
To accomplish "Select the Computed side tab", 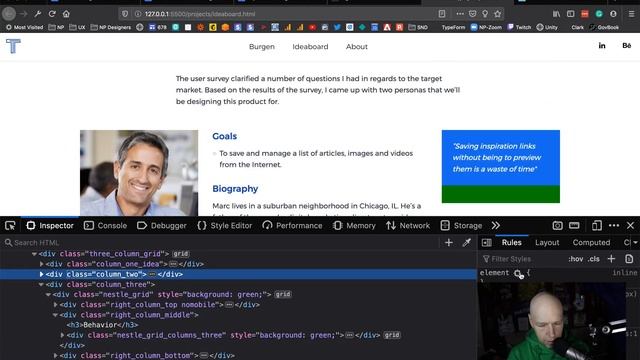I will (591, 242).
